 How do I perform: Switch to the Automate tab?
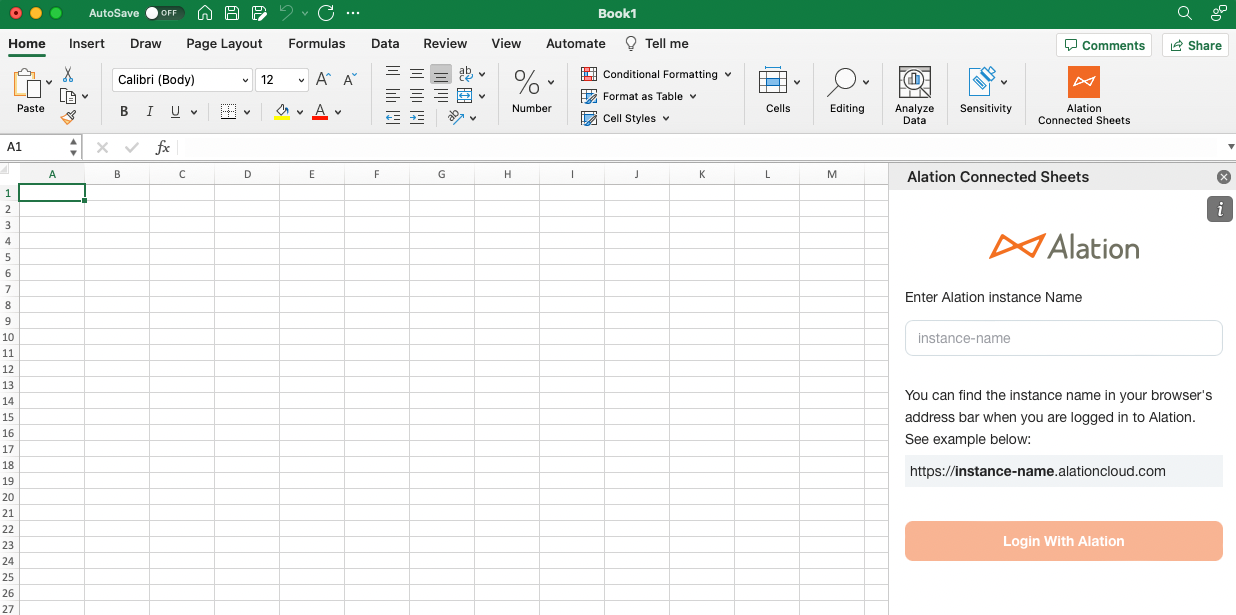tap(576, 43)
